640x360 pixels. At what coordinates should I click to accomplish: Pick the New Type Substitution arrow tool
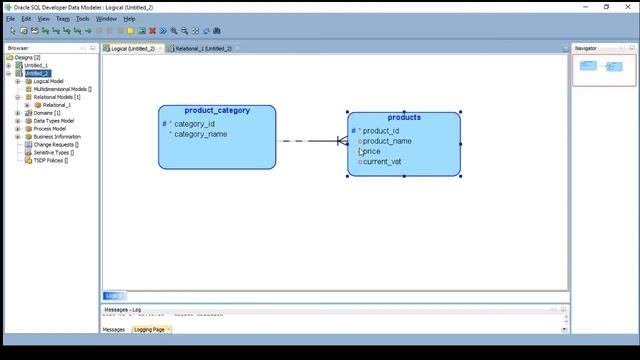pos(88,31)
